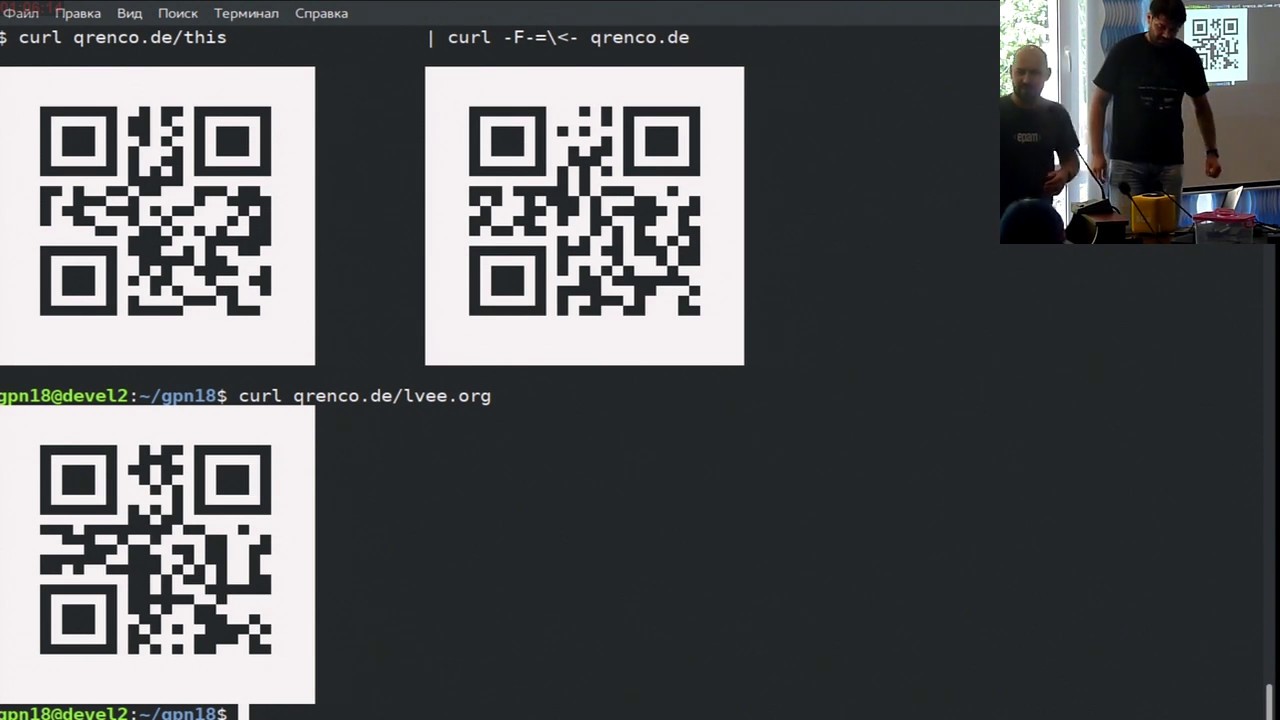
Task: Open the Вид menu
Action: 129,13
